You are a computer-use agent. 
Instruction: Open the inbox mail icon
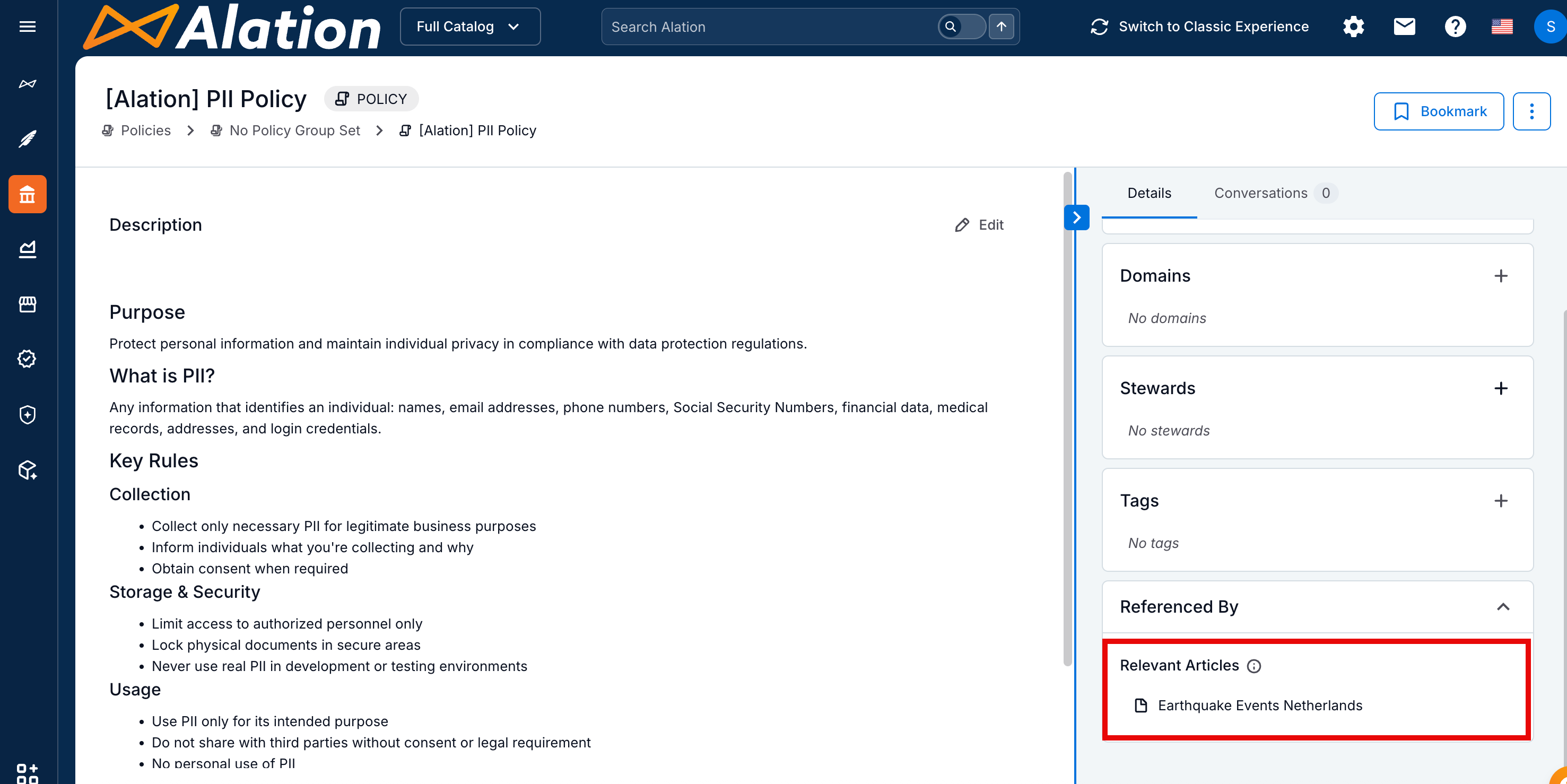[x=1404, y=26]
